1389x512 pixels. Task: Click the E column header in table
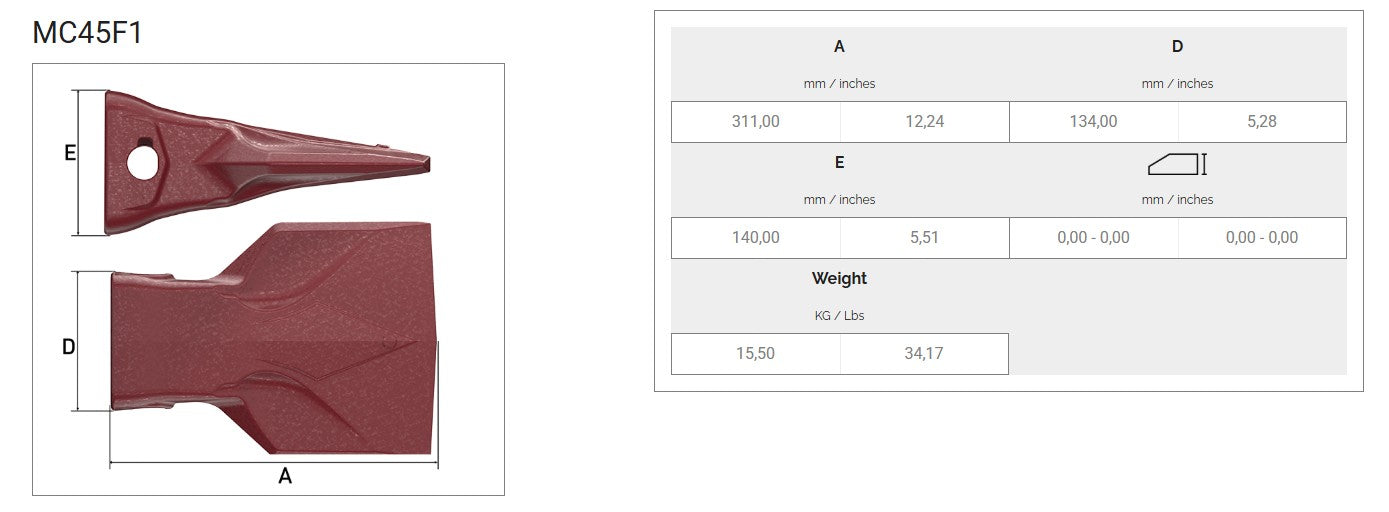pyautogui.click(x=839, y=162)
